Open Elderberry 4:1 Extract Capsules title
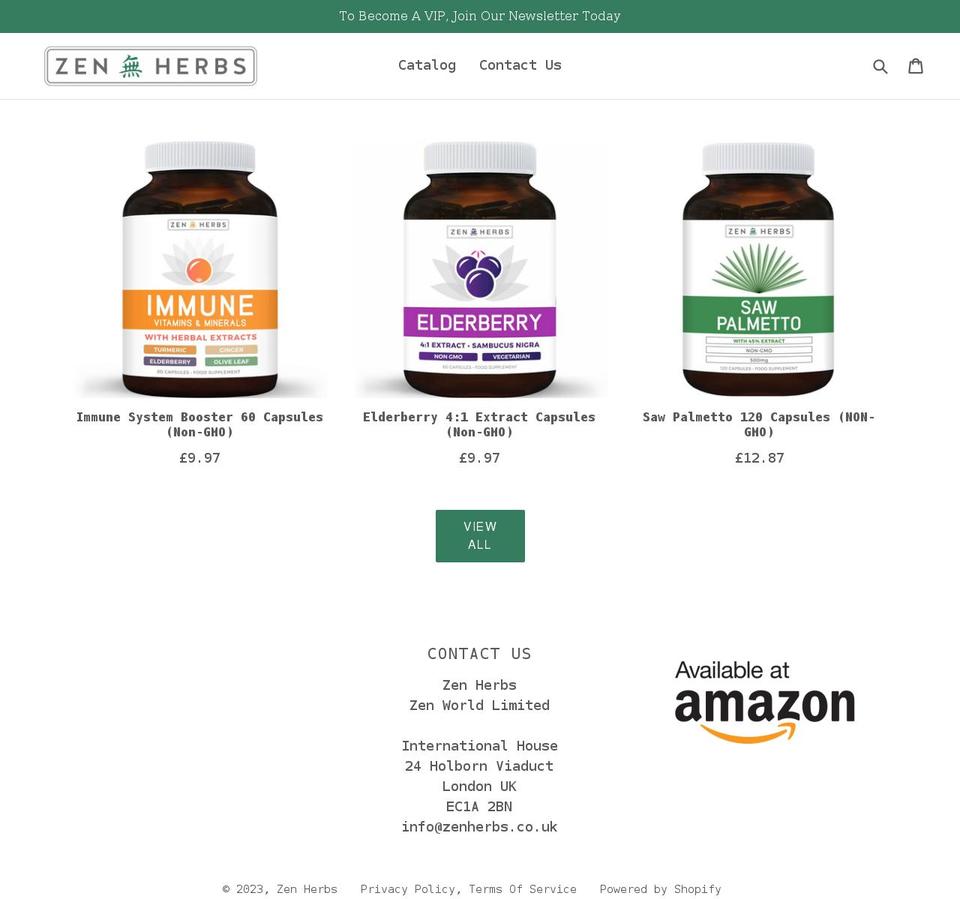960x899 pixels. [x=479, y=424]
